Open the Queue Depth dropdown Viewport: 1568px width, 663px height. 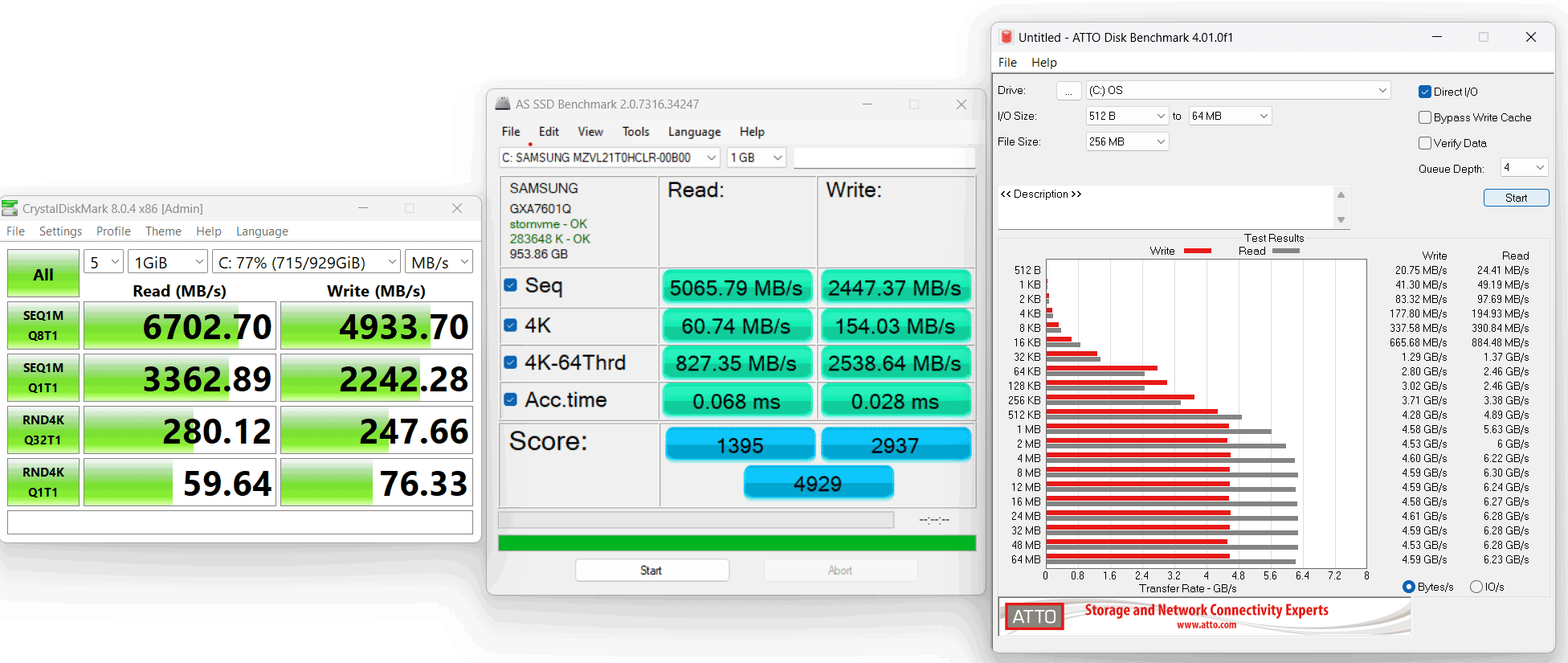[1524, 168]
